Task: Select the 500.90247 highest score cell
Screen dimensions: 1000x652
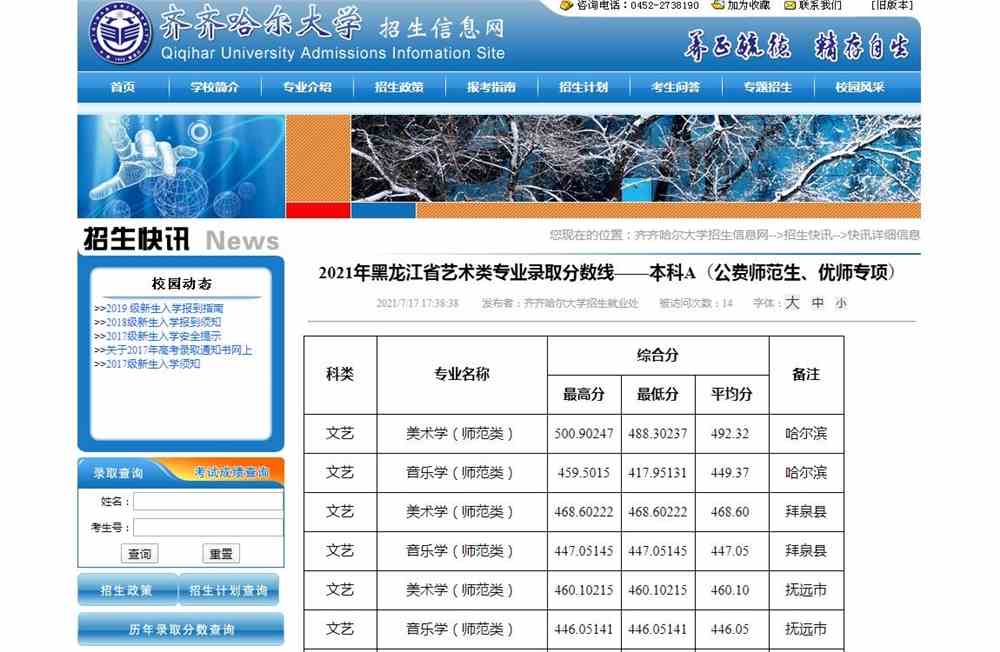Action: [584, 434]
